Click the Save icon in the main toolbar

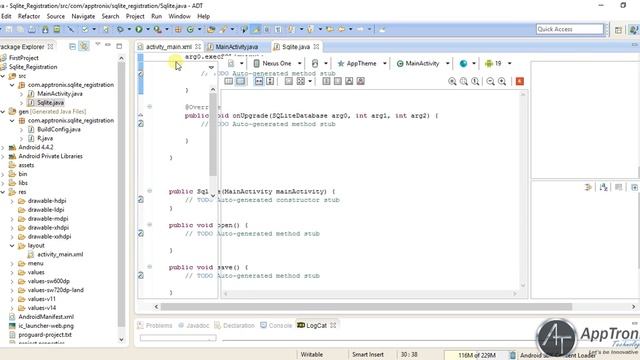[x=9, y=29]
